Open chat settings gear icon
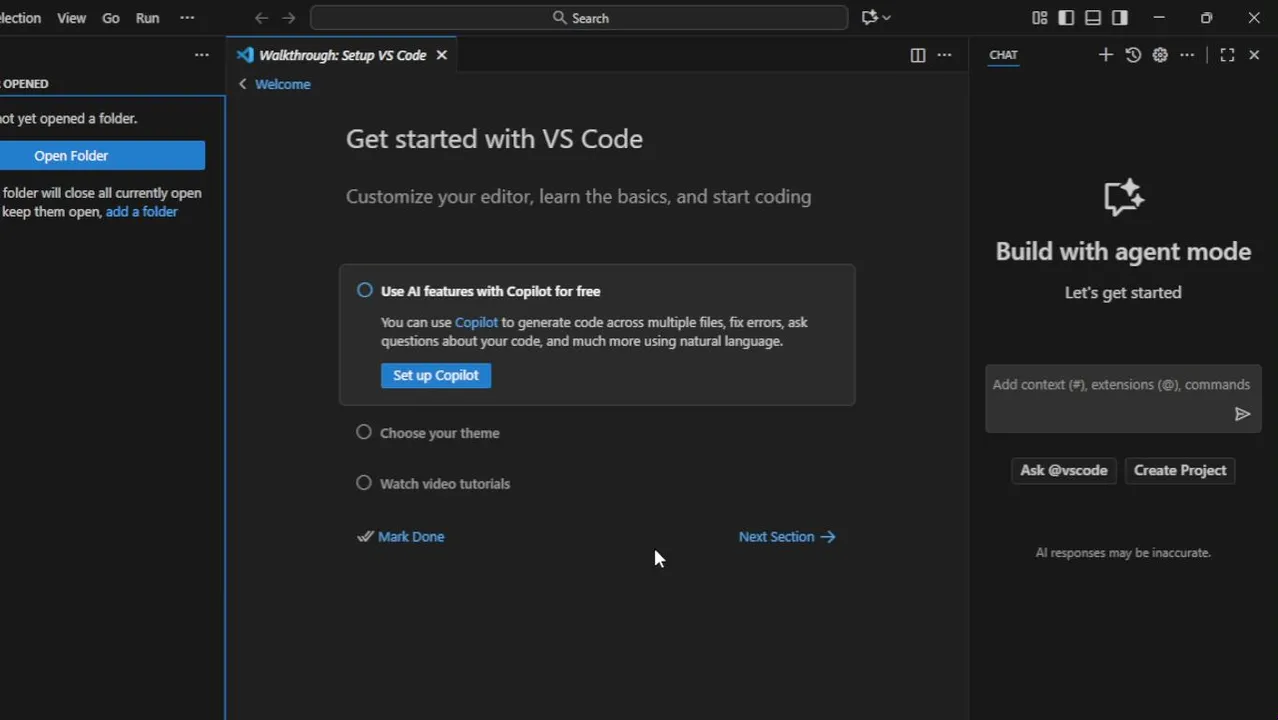The height and width of the screenshot is (720, 1278). (x=1160, y=55)
